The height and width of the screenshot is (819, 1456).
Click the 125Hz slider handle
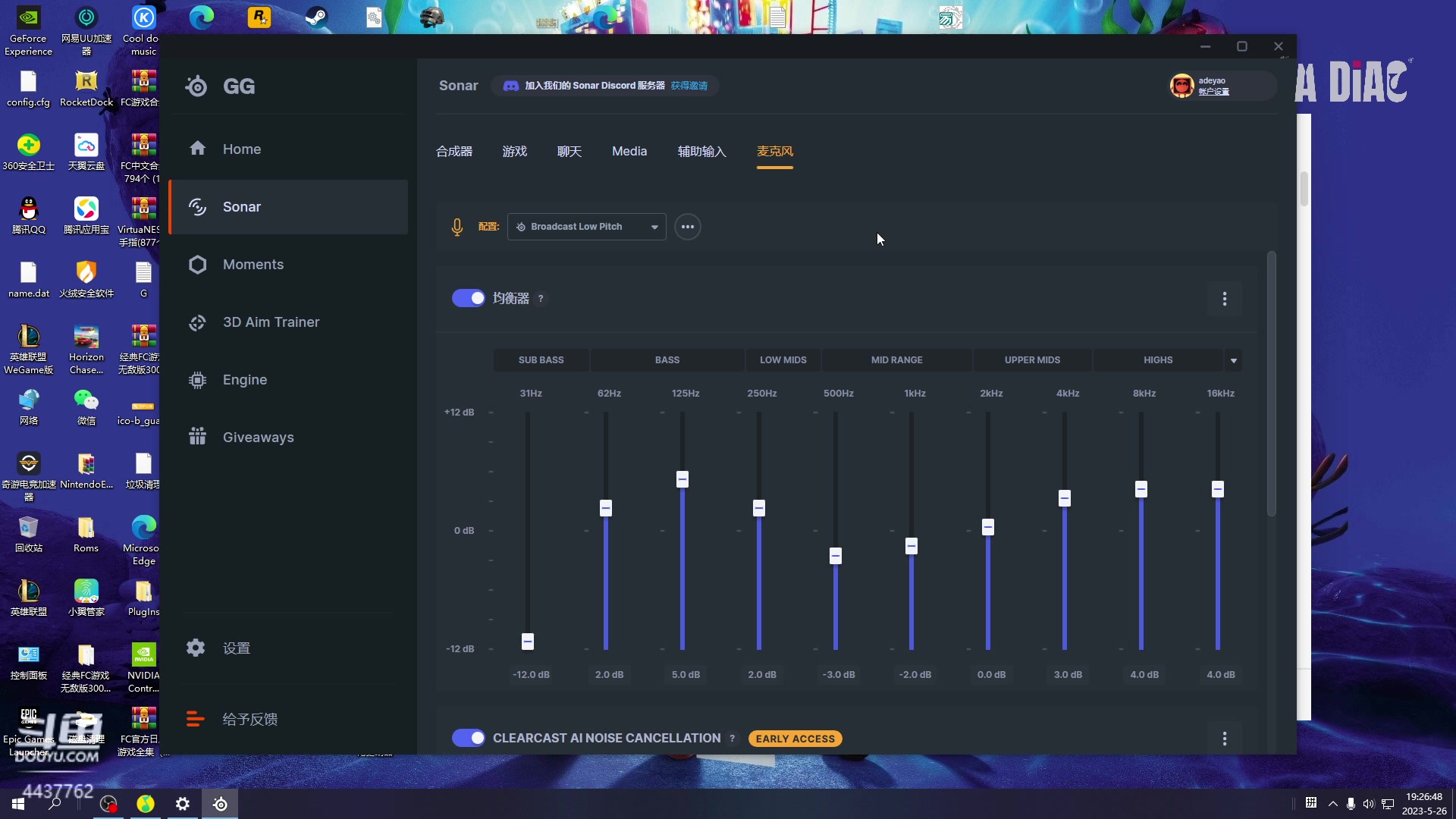(x=682, y=479)
